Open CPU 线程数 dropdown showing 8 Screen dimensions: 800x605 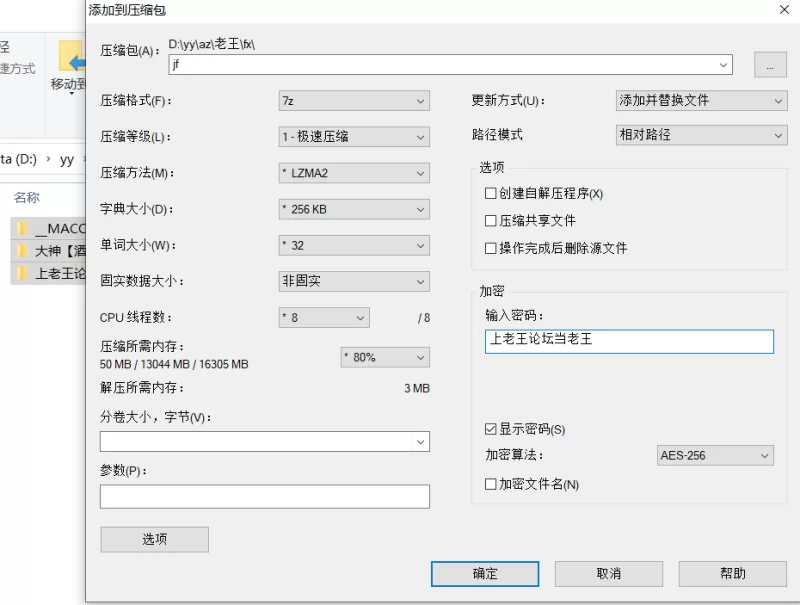[x=324, y=317]
